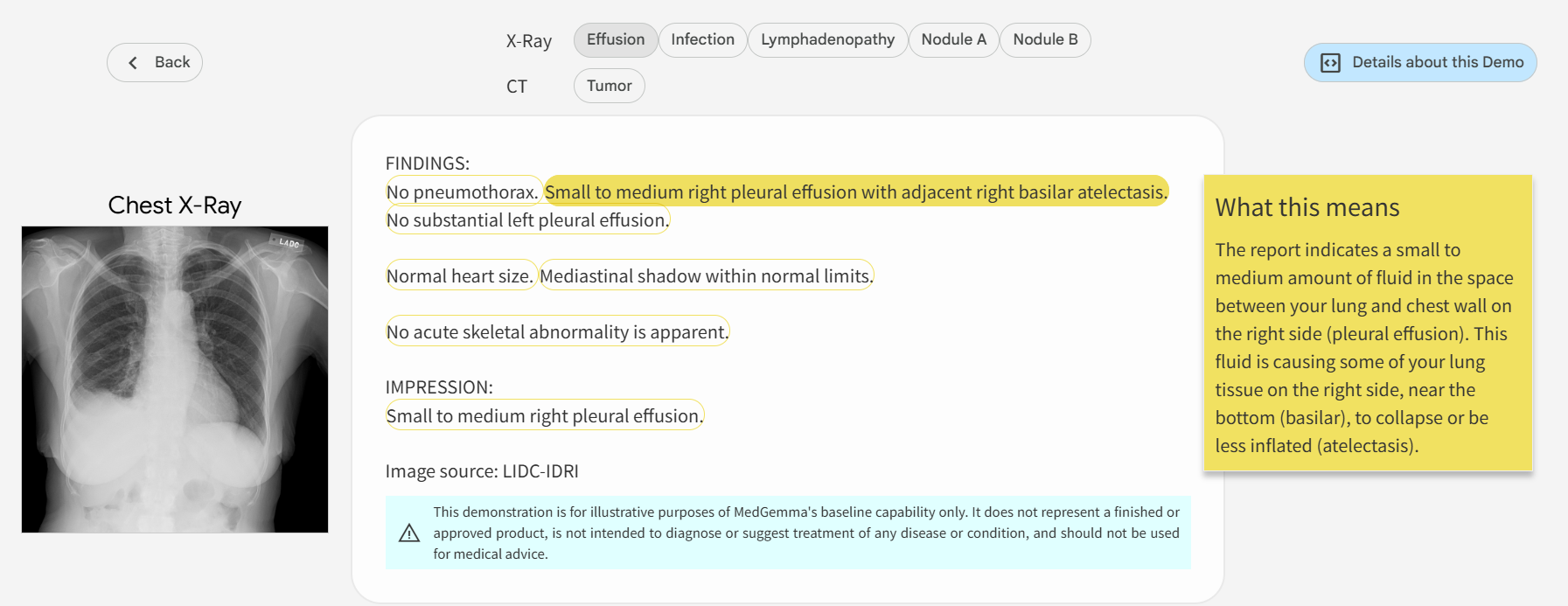Screen dimensions: 1568x606
Task: Click 'No acute skeletal abnormality' sentence
Action: [x=557, y=332]
